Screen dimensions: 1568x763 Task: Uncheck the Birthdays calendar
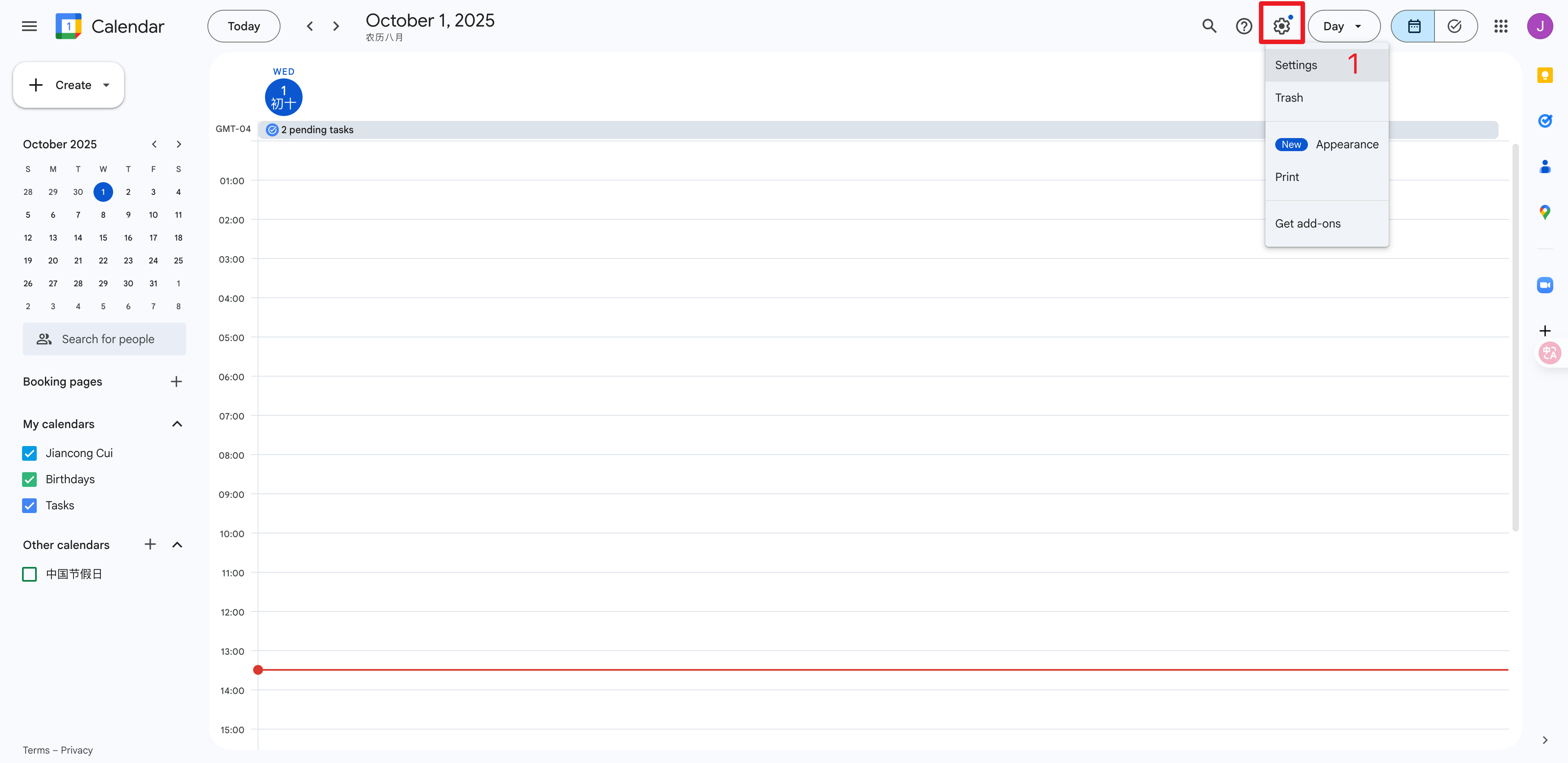click(29, 479)
